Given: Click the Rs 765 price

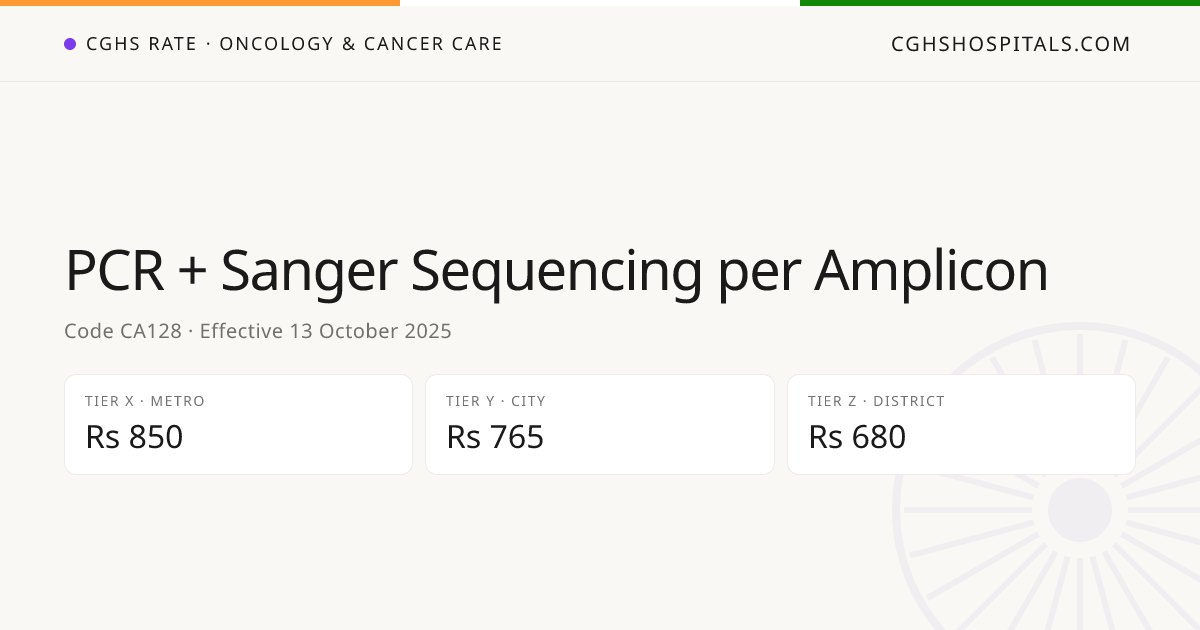Looking at the screenshot, I should [x=495, y=437].
